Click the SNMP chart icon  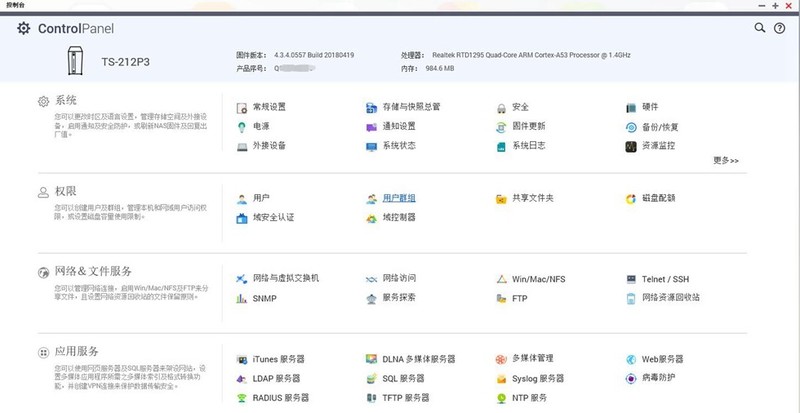[x=242, y=299]
